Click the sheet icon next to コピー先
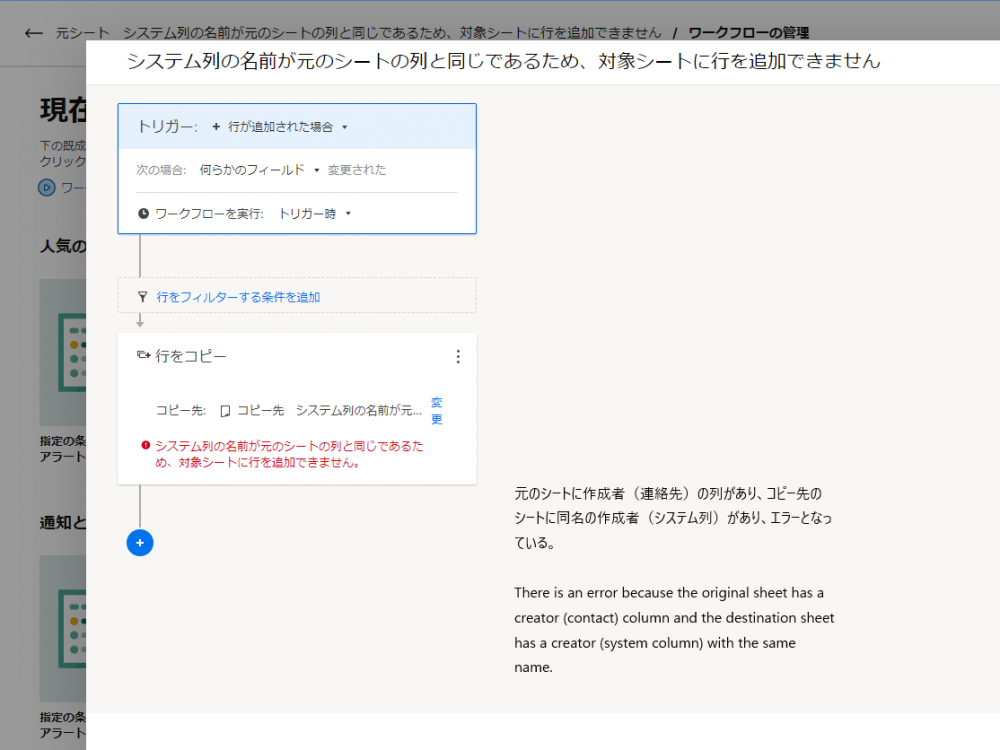The image size is (1000, 750). click(225, 410)
